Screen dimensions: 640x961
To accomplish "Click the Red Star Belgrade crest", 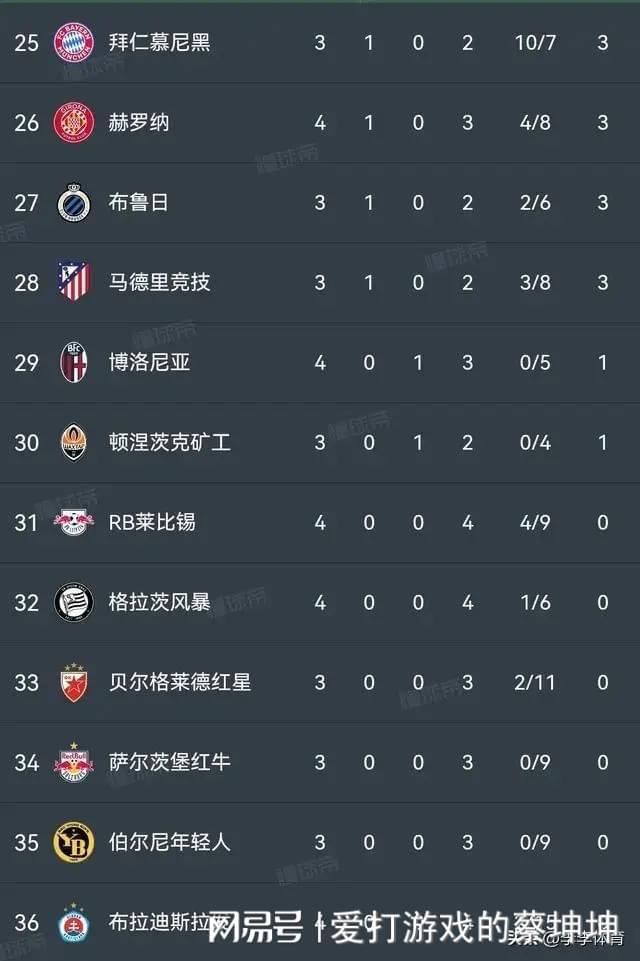I will point(74,682).
